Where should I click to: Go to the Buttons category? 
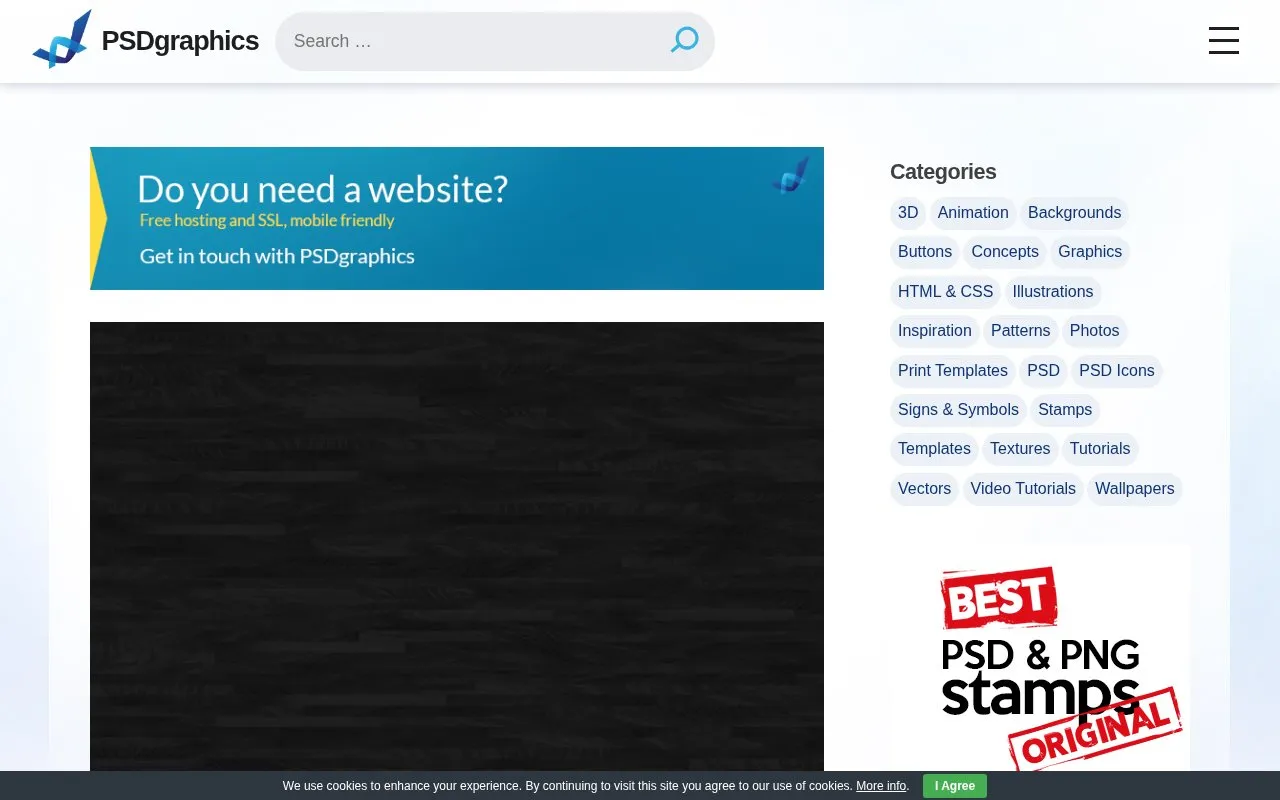point(925,252)
